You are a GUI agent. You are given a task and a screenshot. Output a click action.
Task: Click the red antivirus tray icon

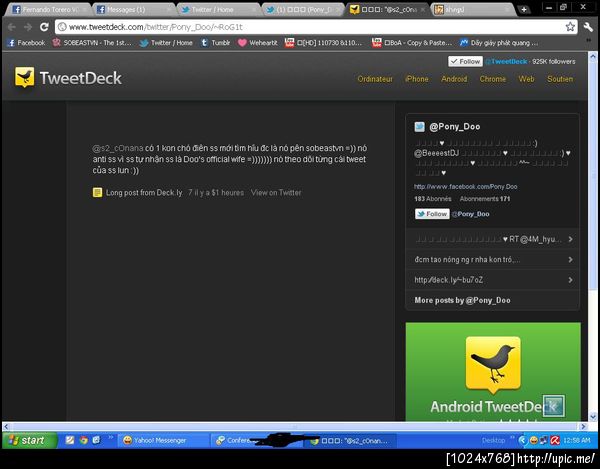pos(554,440)
